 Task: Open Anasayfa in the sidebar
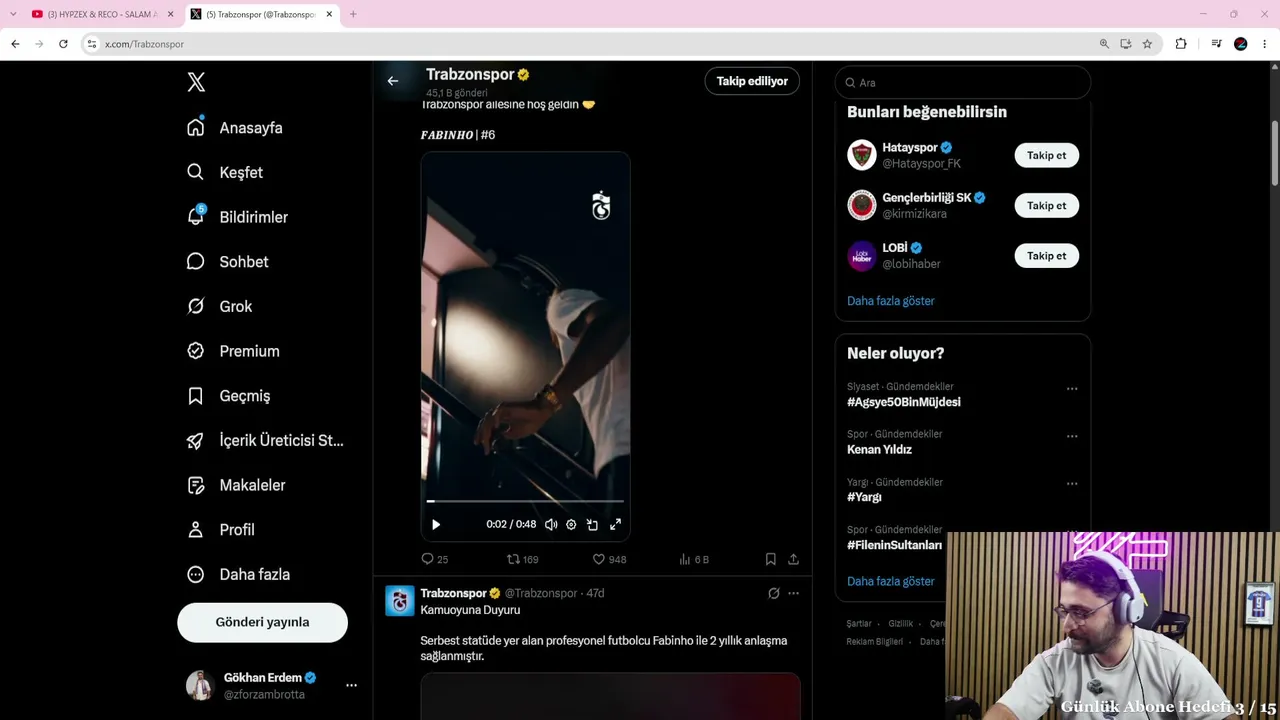pyautogui.click(x=235, y=128)
